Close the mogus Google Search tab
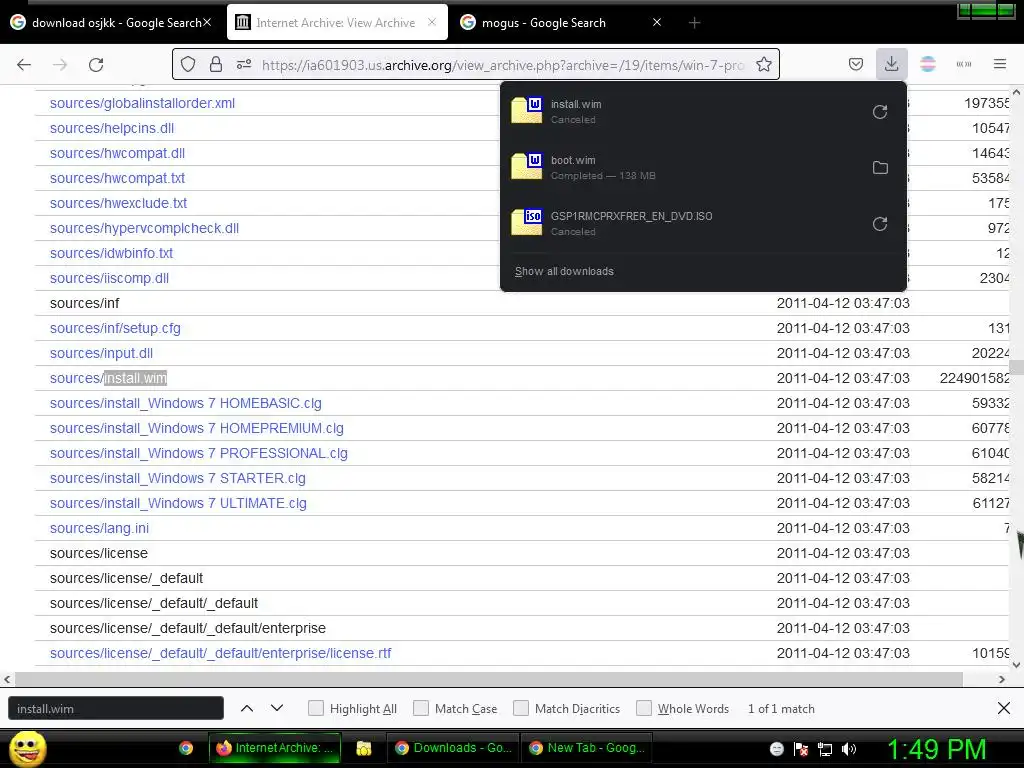The height and width of the screenshot is (768, 1024). (x=657, y=22)
